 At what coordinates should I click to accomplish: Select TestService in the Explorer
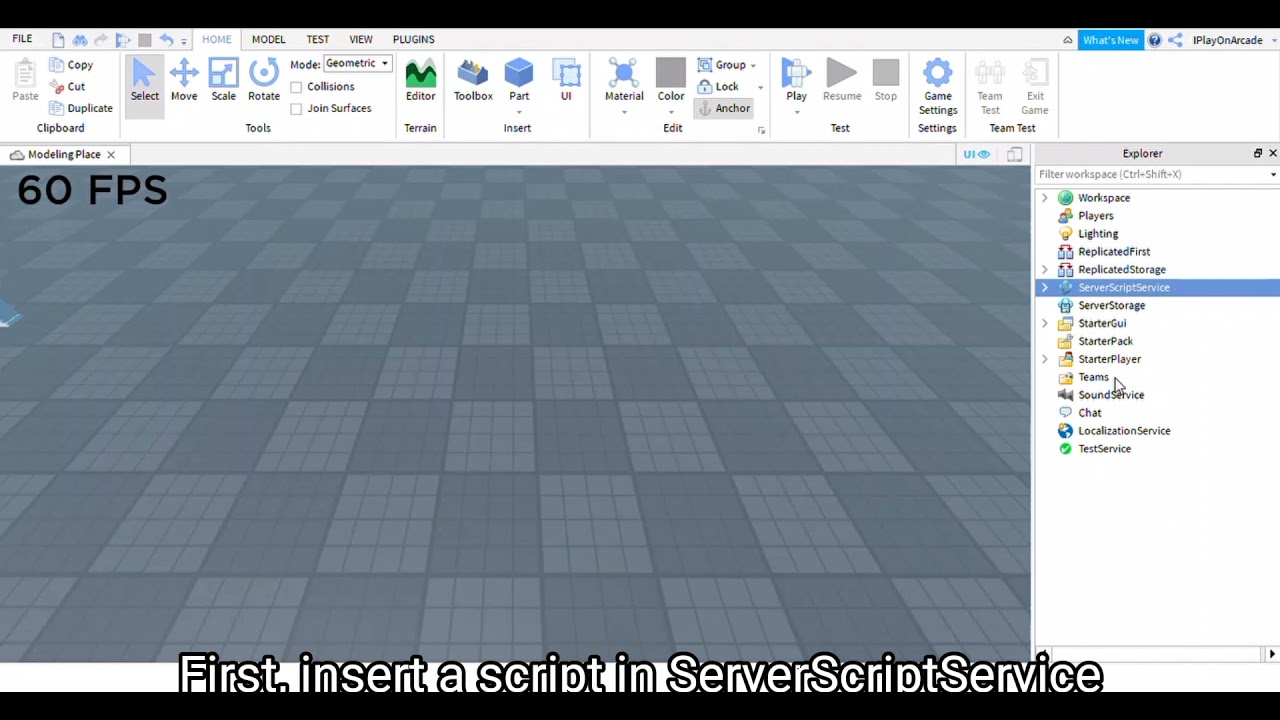(1104, 450)
